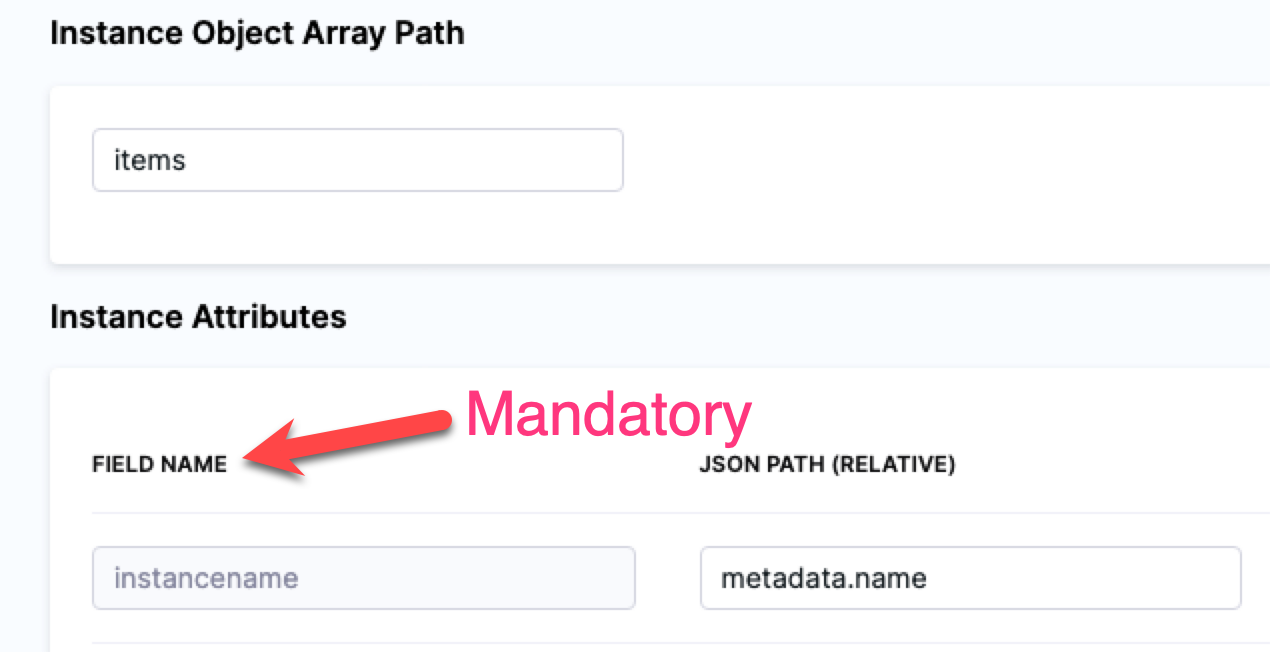Viewport: 1270px width, 652px height.
Task: Click the Instance Object Array Path heading
Action: click(257, 33)
